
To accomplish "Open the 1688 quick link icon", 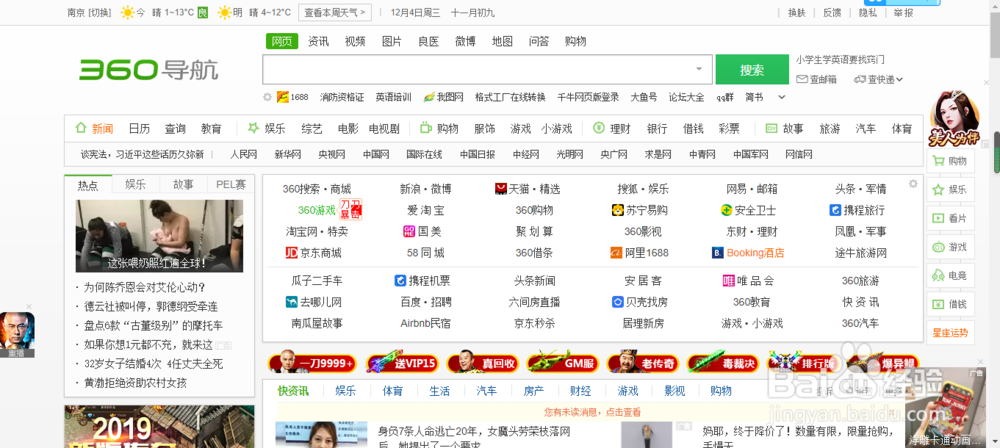I will coord(283,97).
